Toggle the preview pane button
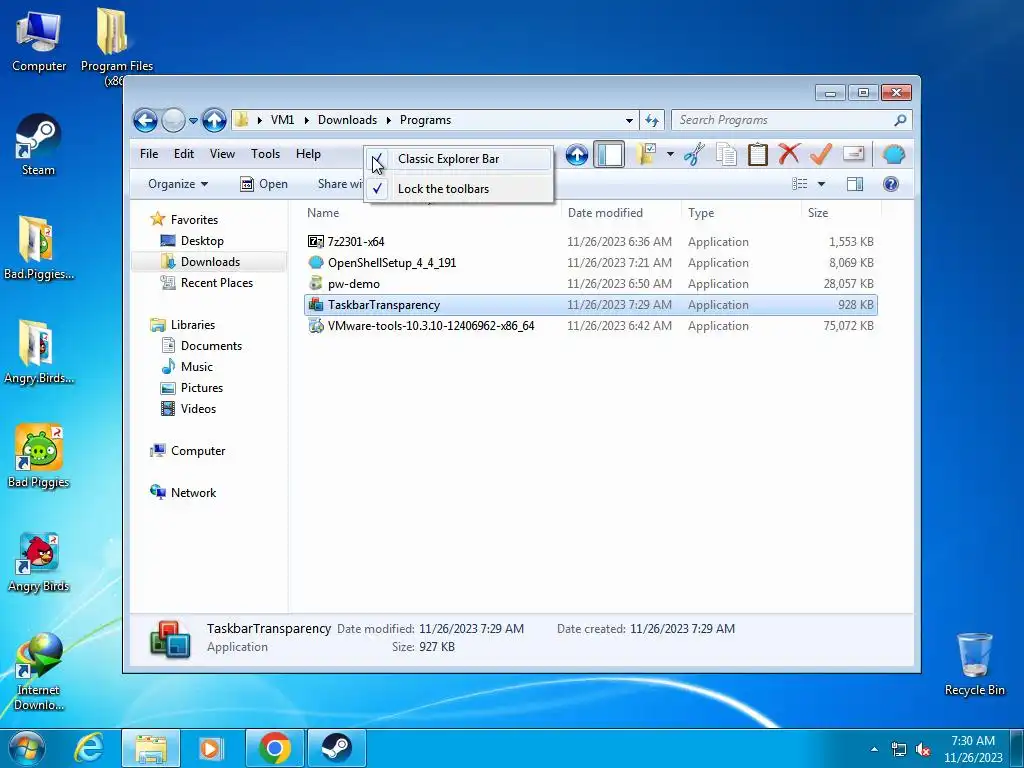1024x768 pixels. click(855, 184)
